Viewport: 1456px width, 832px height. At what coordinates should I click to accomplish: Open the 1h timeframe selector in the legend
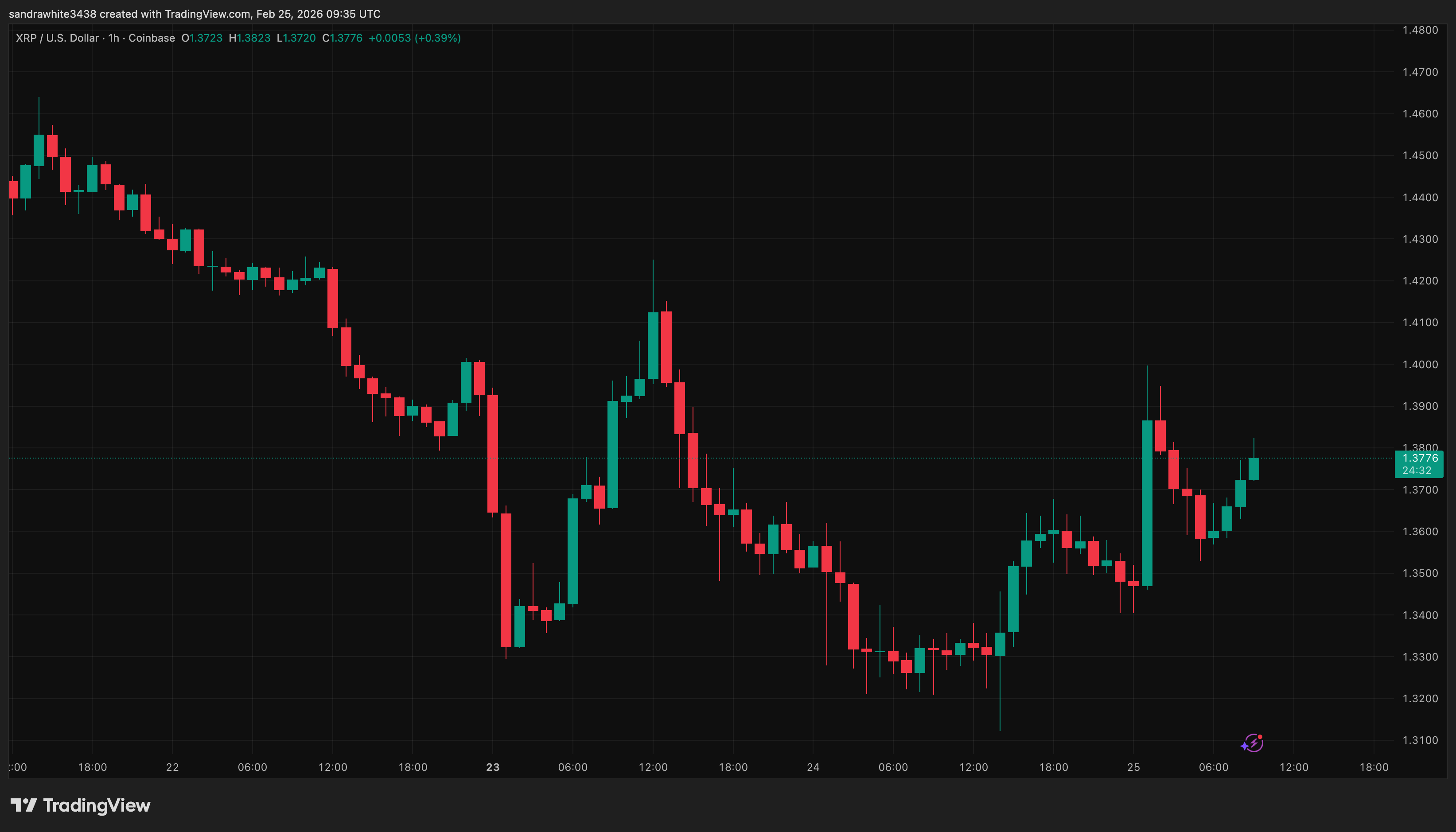click(x=114, y=38)
